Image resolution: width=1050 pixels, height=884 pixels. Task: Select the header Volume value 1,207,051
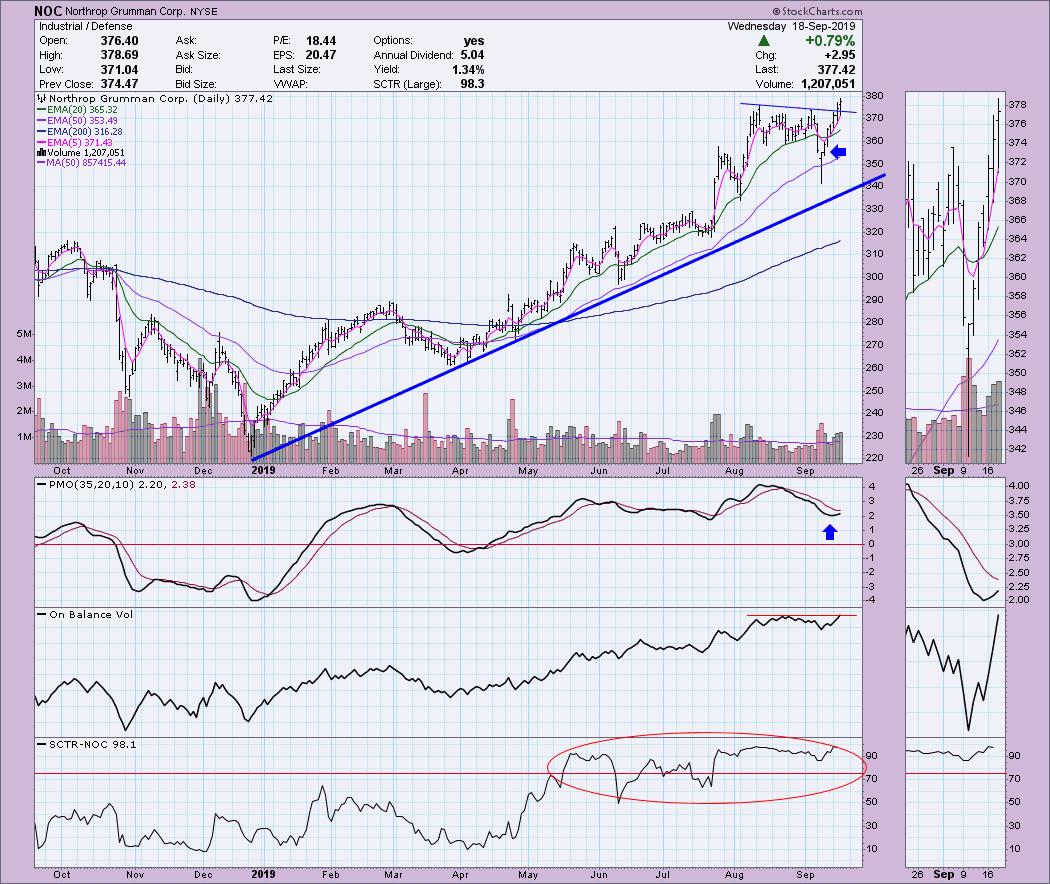pyautogui.click(x=826, y=84)
